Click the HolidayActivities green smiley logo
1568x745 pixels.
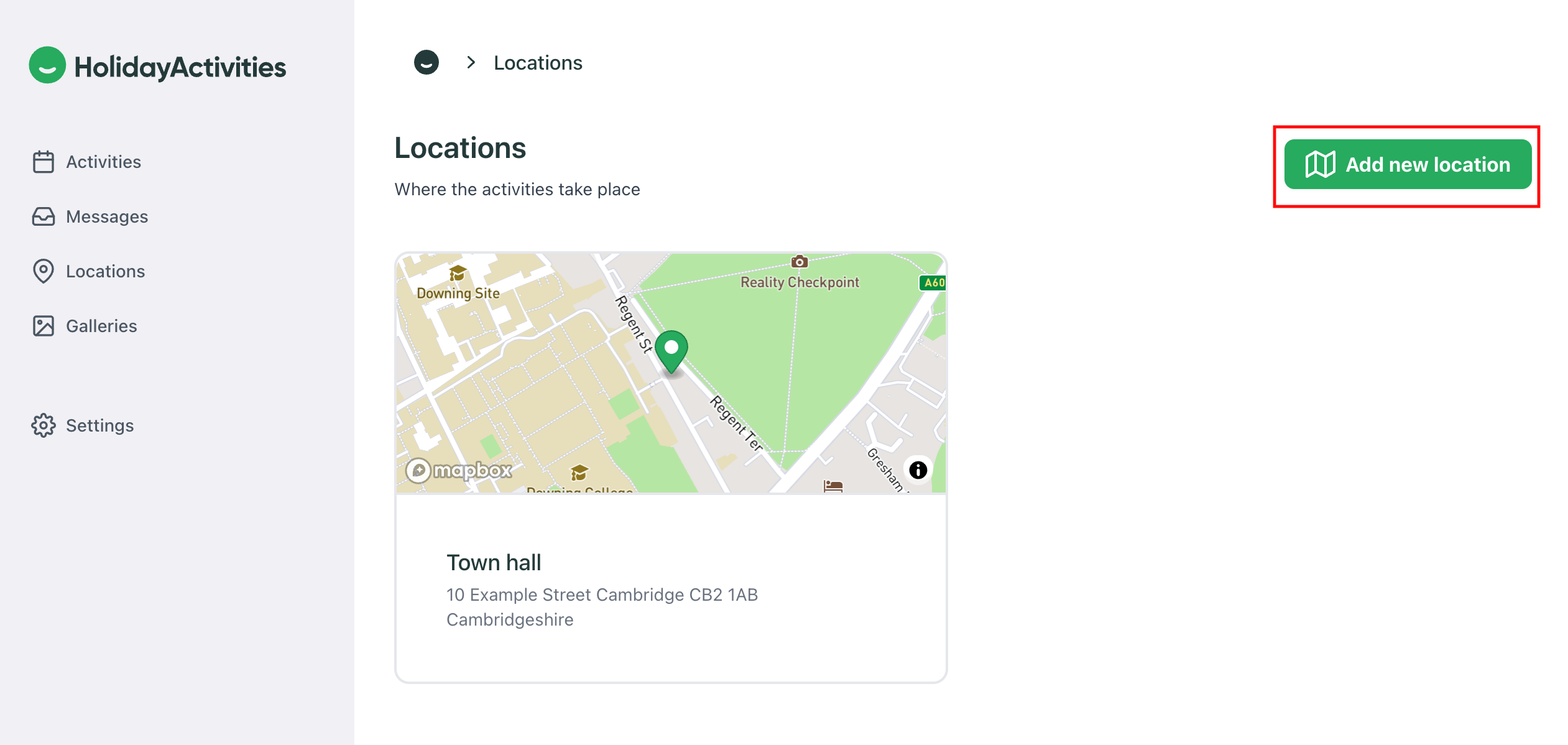point(47,65)
